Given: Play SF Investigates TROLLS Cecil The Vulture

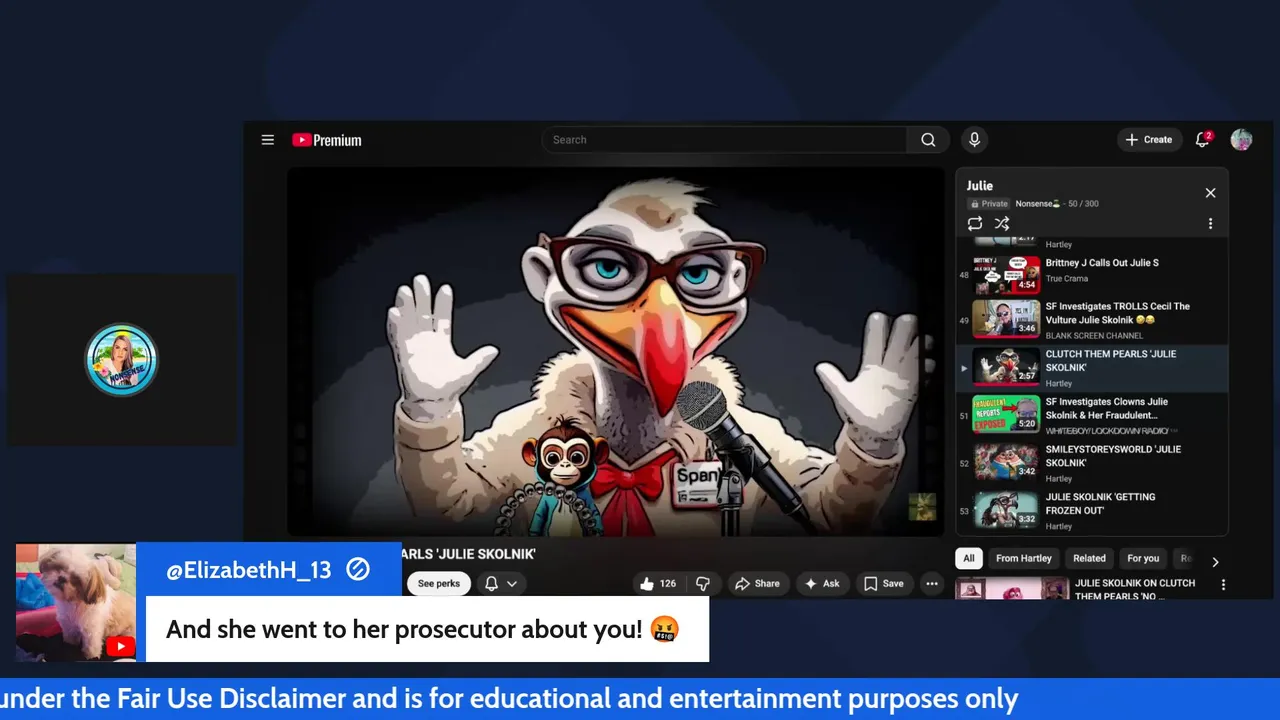Looking at the screenshot, I should [1092, 320].
